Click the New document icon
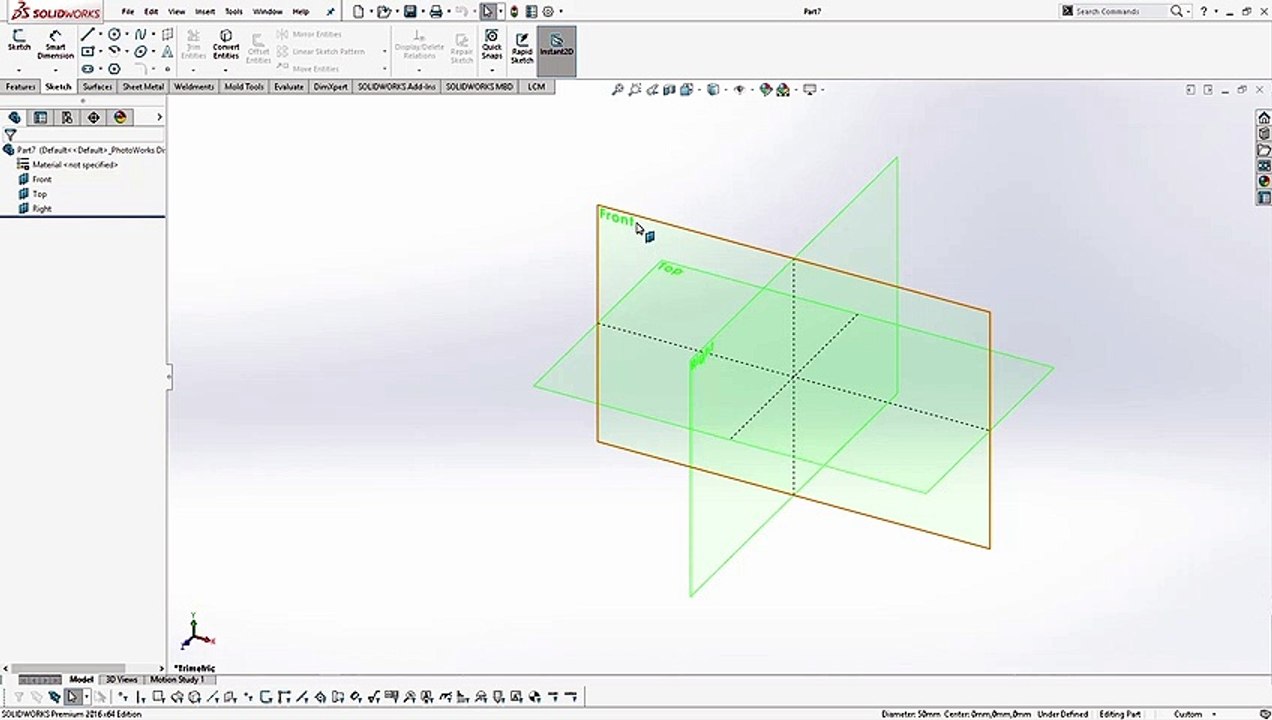Screen dimensions: 1272x720 coord(358,11)
